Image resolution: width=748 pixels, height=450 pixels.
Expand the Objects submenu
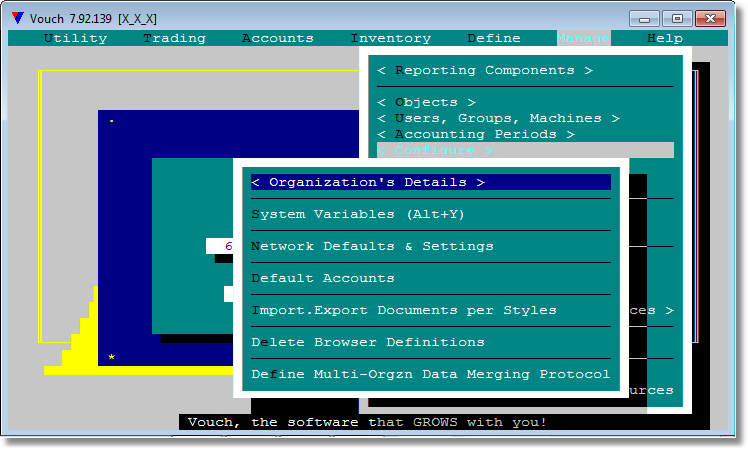(x=426, y=103)
